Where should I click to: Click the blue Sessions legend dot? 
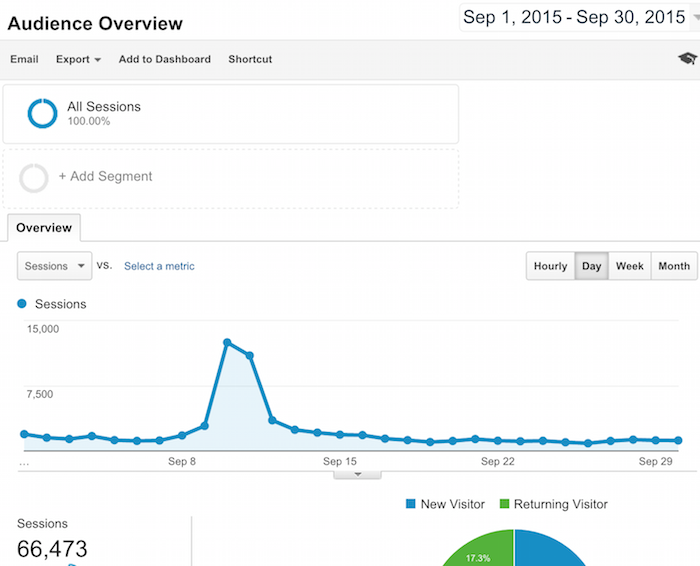coord(21,304)
